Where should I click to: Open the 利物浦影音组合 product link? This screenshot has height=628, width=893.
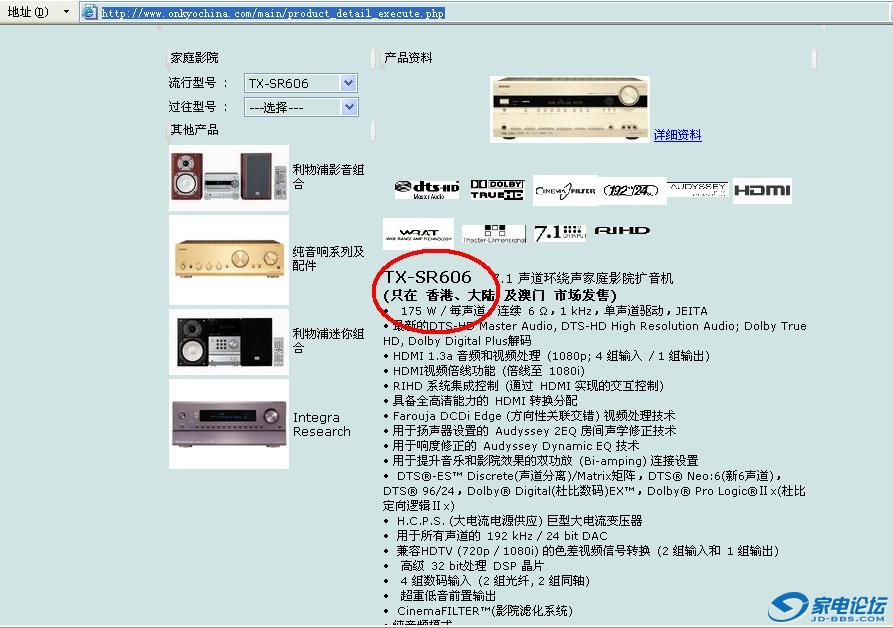[x=328, y=177]
